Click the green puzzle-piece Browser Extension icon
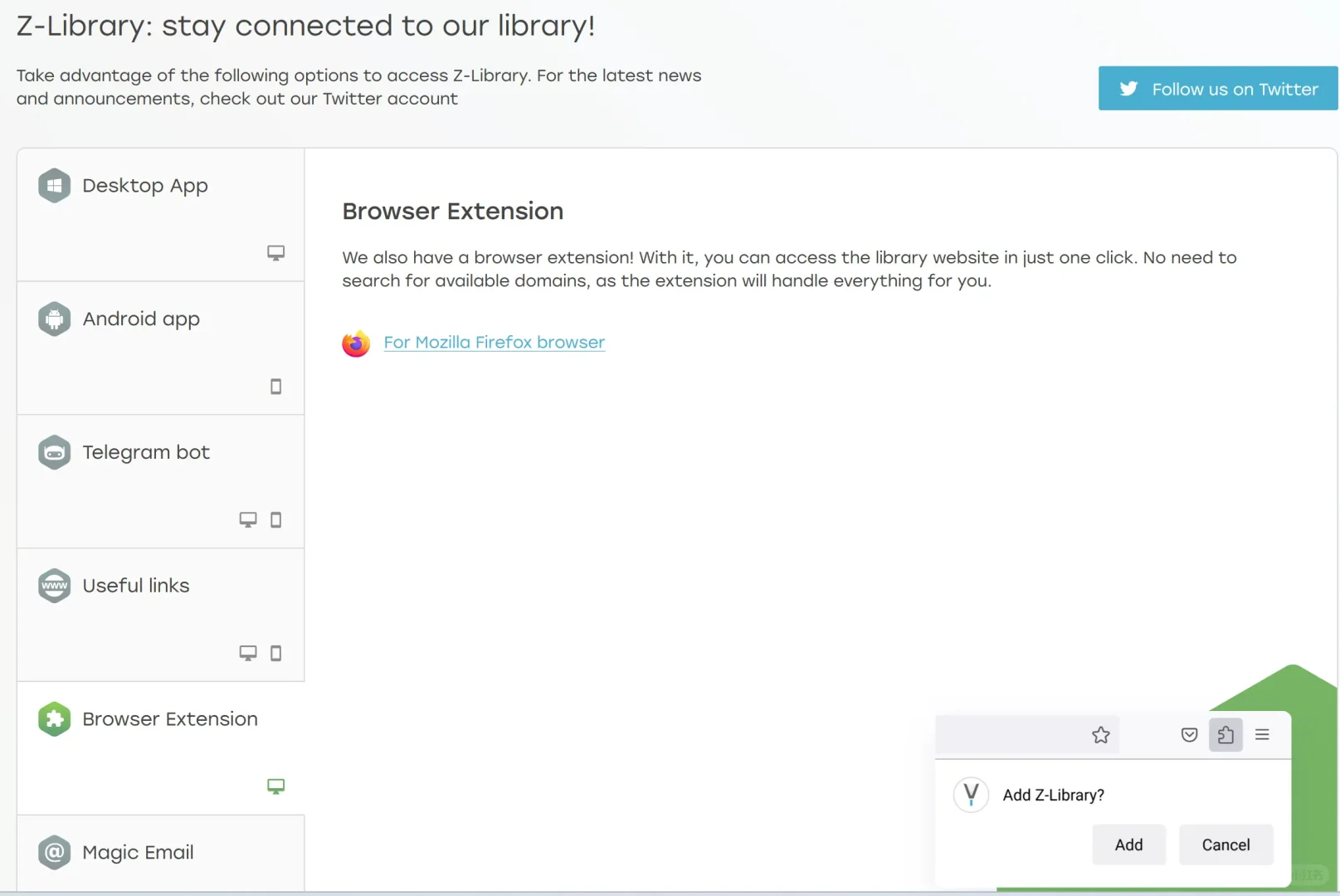Screen dimensions: 1340x896 pyautogui.click(x=54, y=719)
